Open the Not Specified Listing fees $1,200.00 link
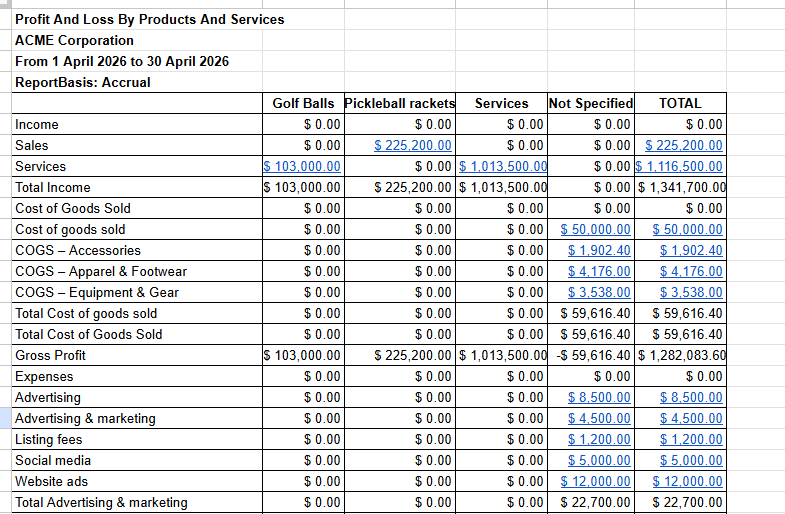 click(599, 439)
